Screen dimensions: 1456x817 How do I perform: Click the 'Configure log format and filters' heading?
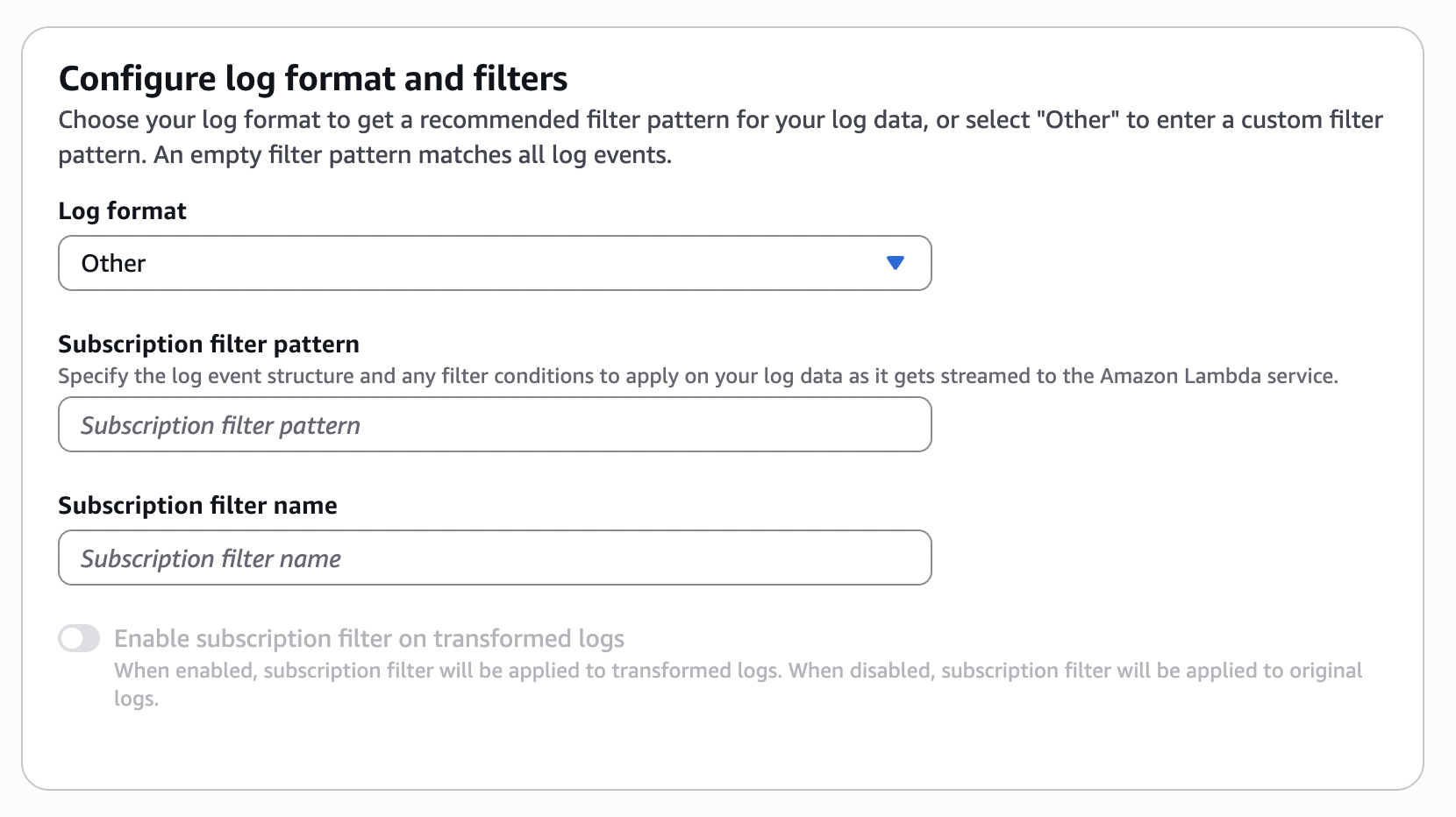[313, 79]
